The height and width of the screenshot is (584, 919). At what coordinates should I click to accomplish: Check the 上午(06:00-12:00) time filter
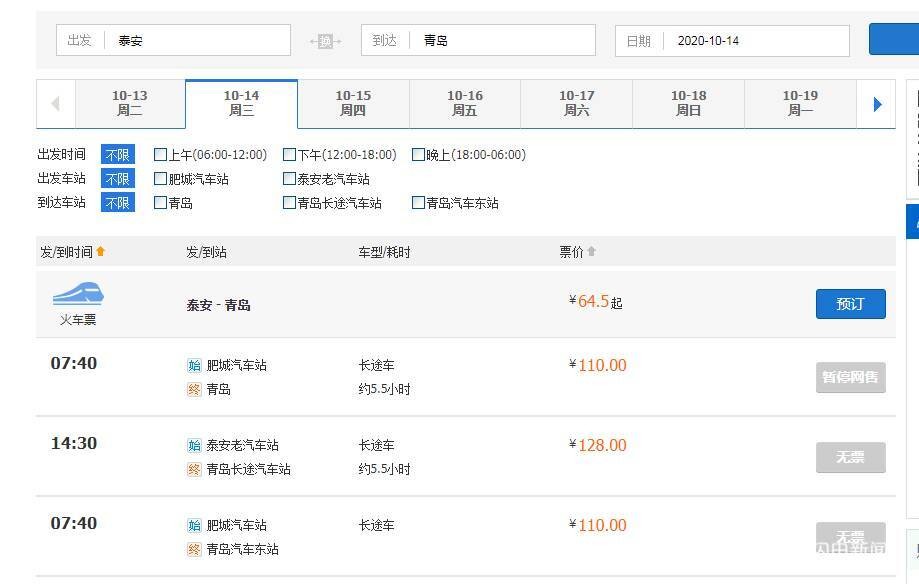pyautogui.click(x=160, y=155)
